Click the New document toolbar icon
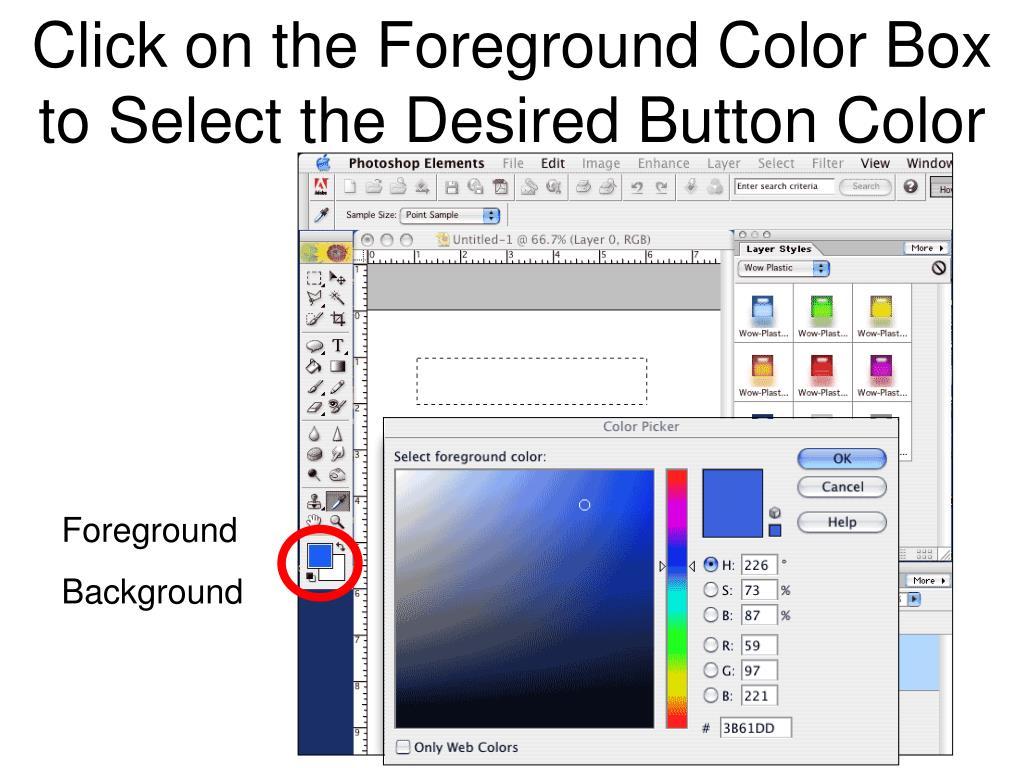The width and height of the screenshot is (1024, 768). click(350, 187)
